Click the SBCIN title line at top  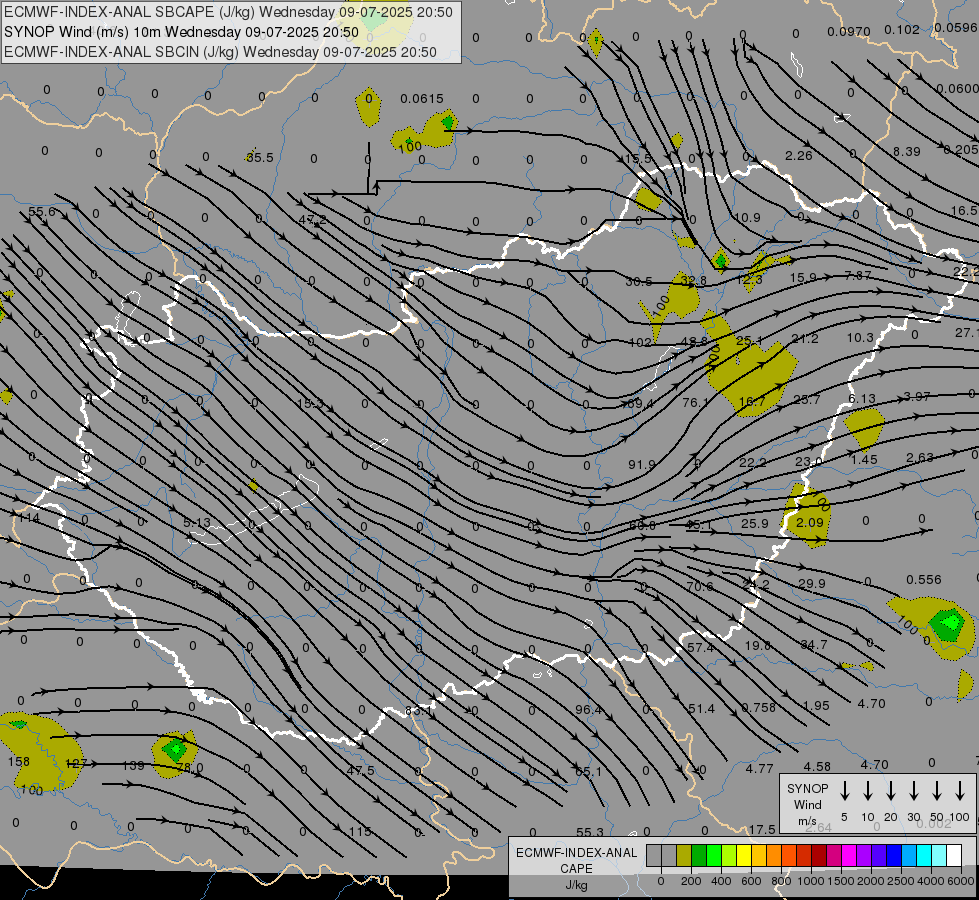coord(220,52)
